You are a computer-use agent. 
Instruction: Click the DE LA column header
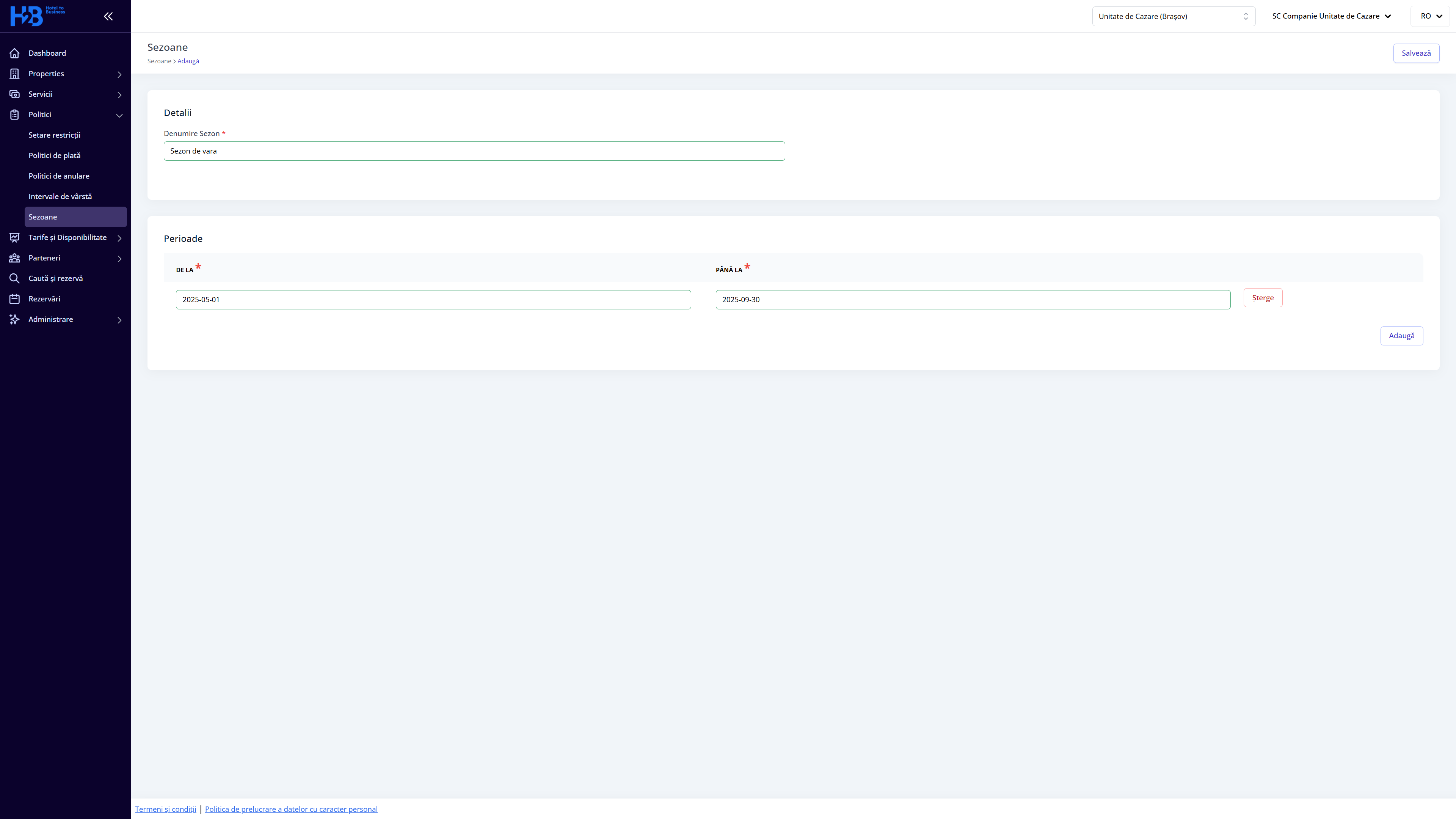point(185,270)
